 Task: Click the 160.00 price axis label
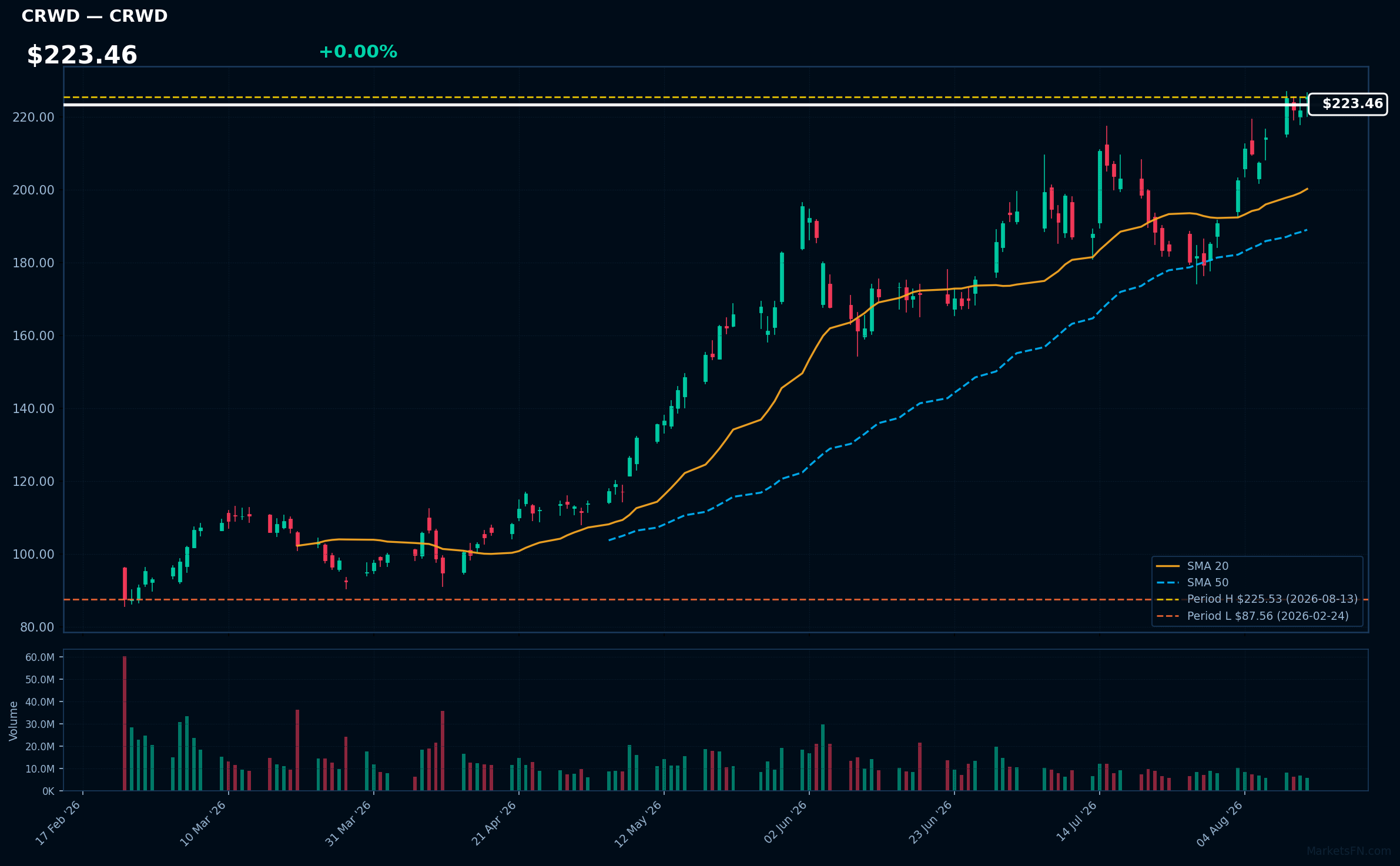[x=34, y=336]
